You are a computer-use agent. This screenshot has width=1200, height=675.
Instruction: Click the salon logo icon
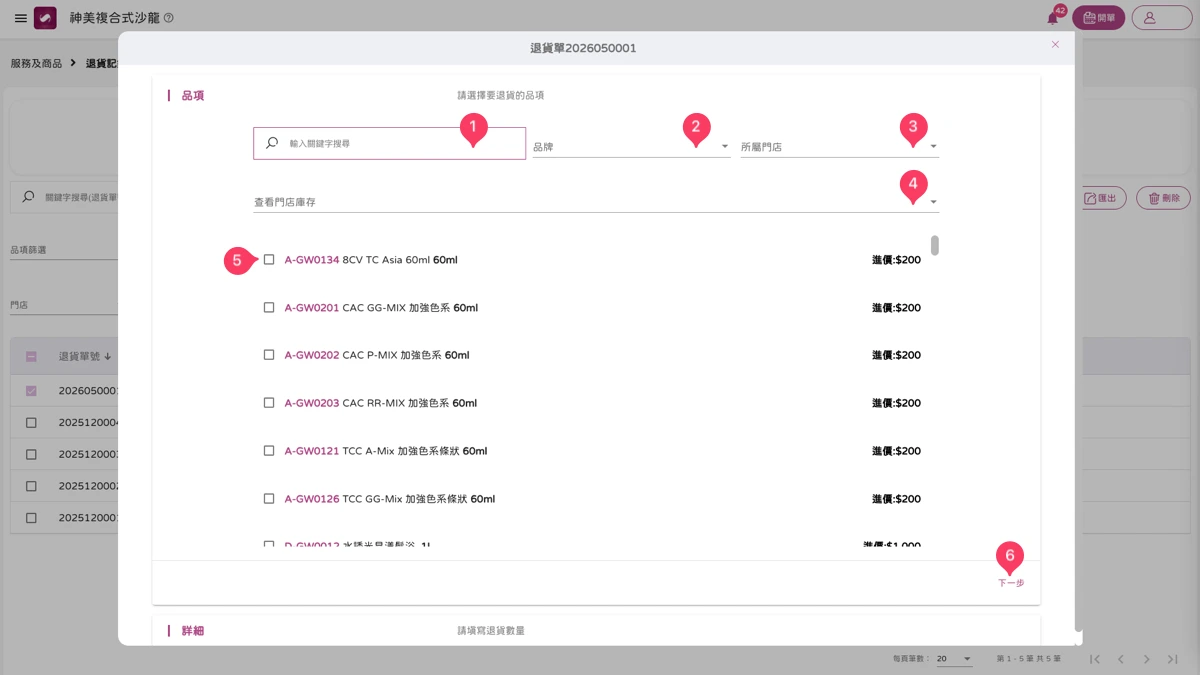(x=45, y=18)
